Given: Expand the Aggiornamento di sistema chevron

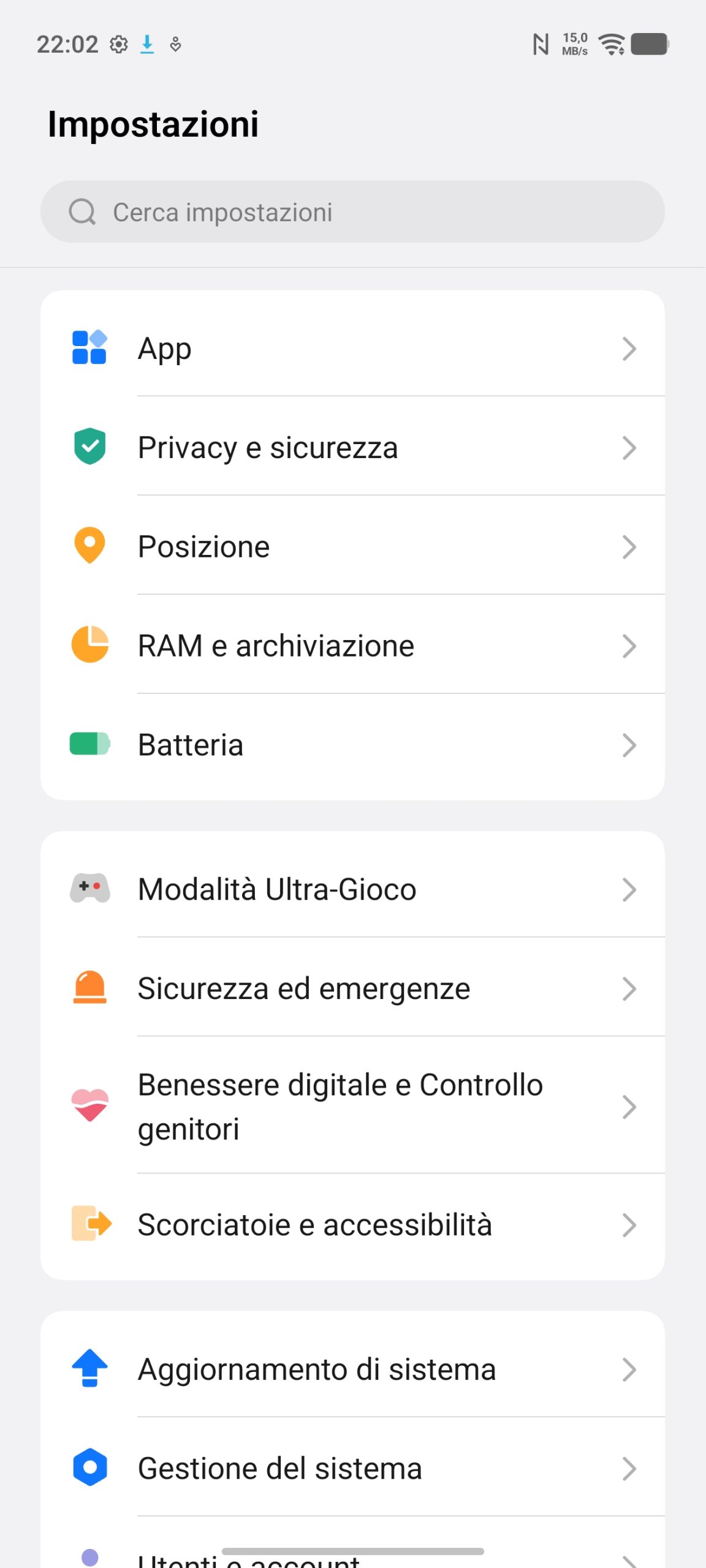Looking at the screenshot, I should click(629, 1370).
